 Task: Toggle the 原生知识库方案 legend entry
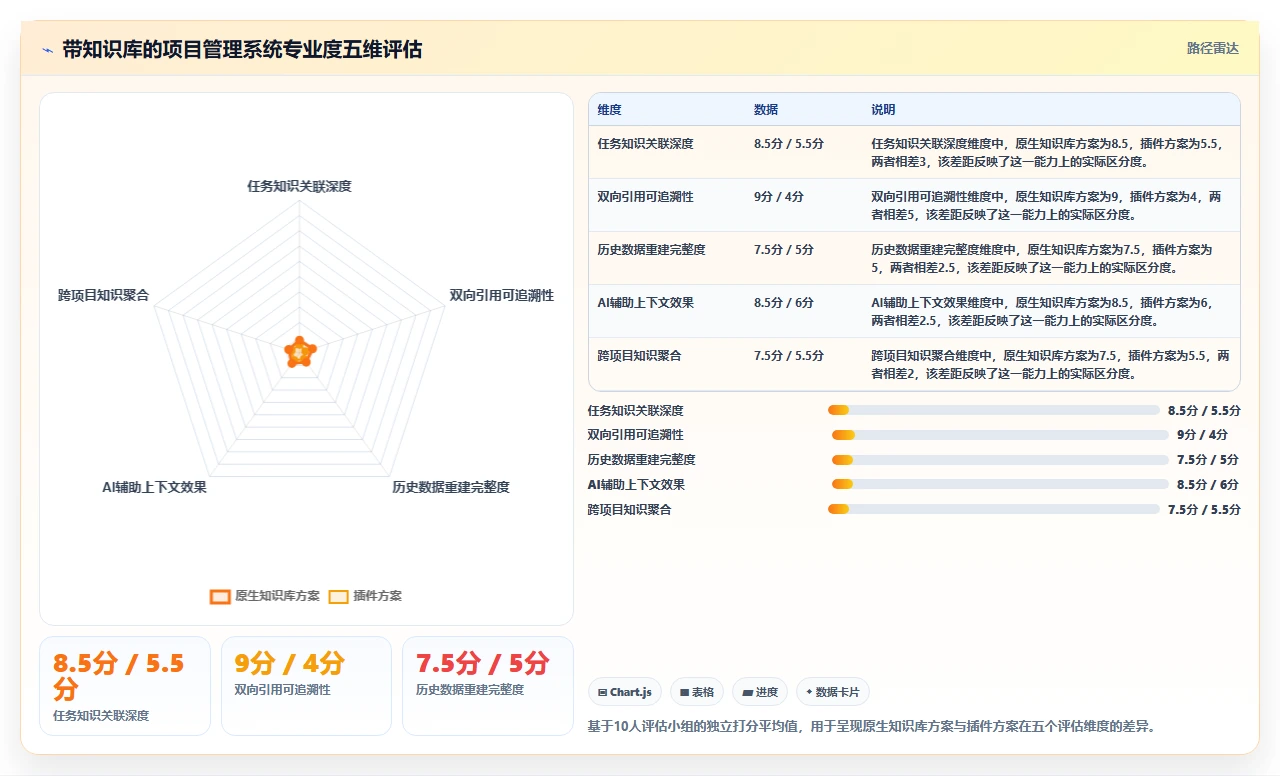265,596
